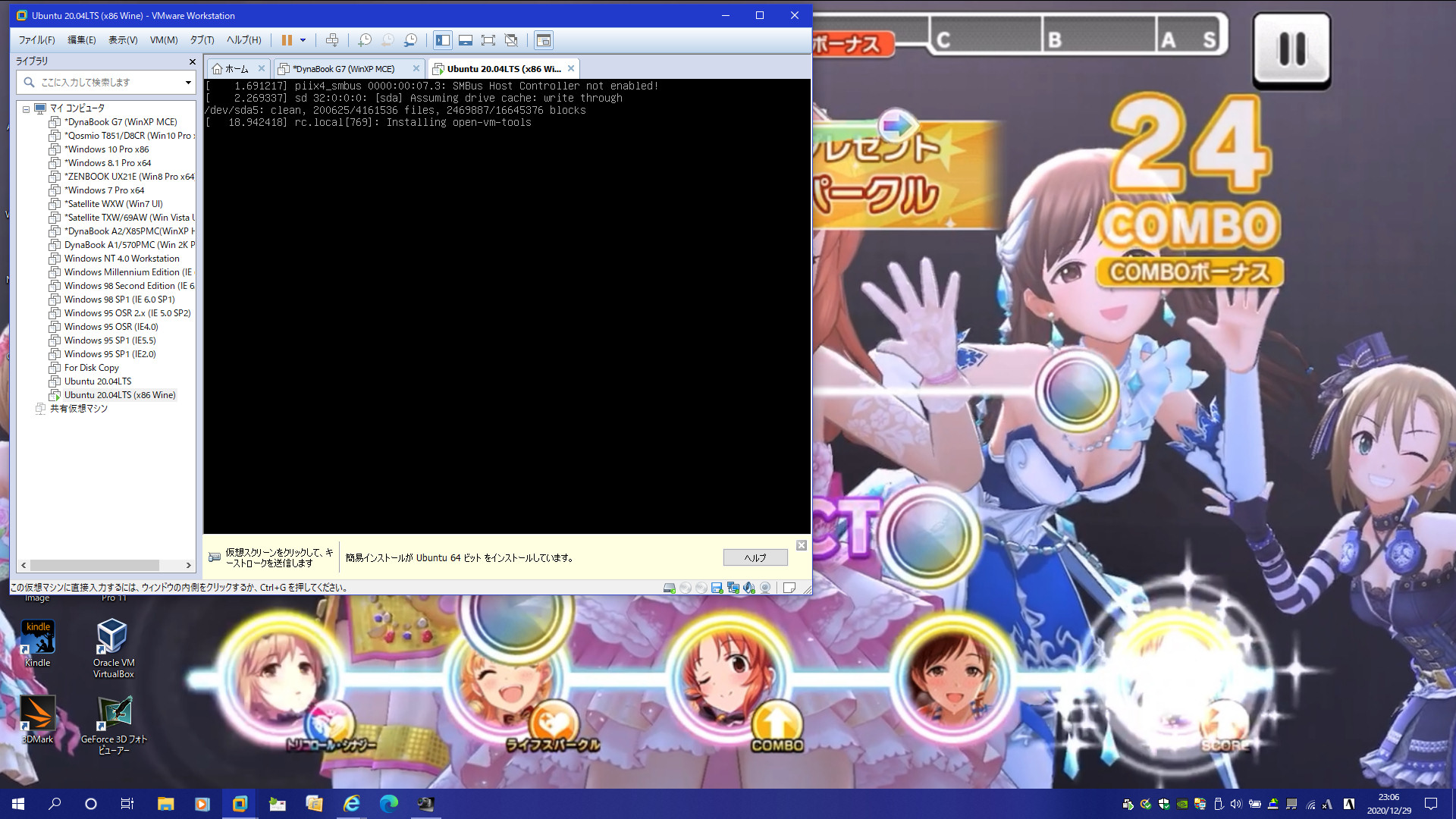This screenshot has height=819, width=1456.
Task: Open 3DMark desktop shortcut
Action: click(37, 720)
